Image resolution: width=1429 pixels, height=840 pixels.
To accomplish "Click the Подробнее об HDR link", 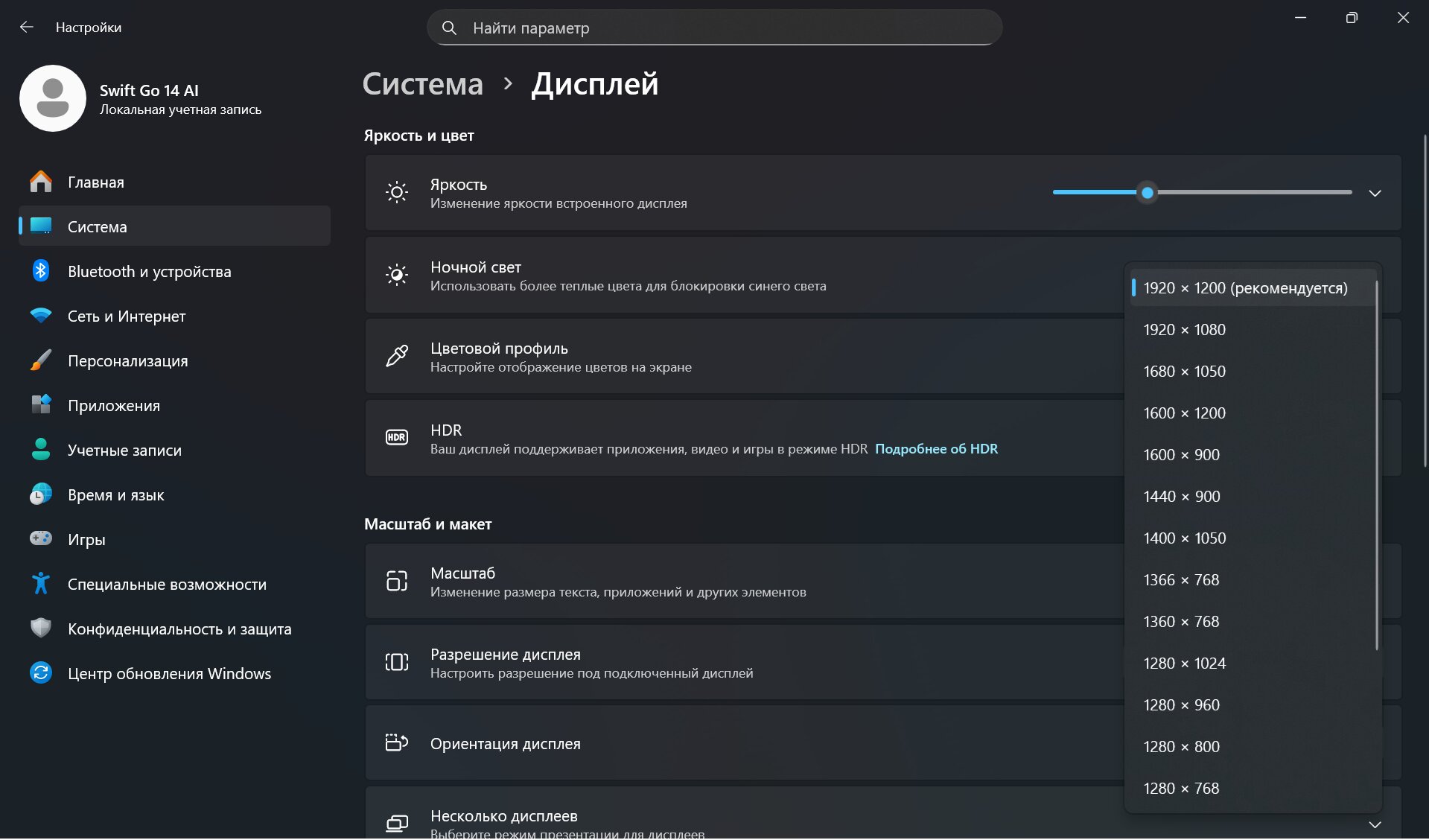I will (x=936, y=449).
